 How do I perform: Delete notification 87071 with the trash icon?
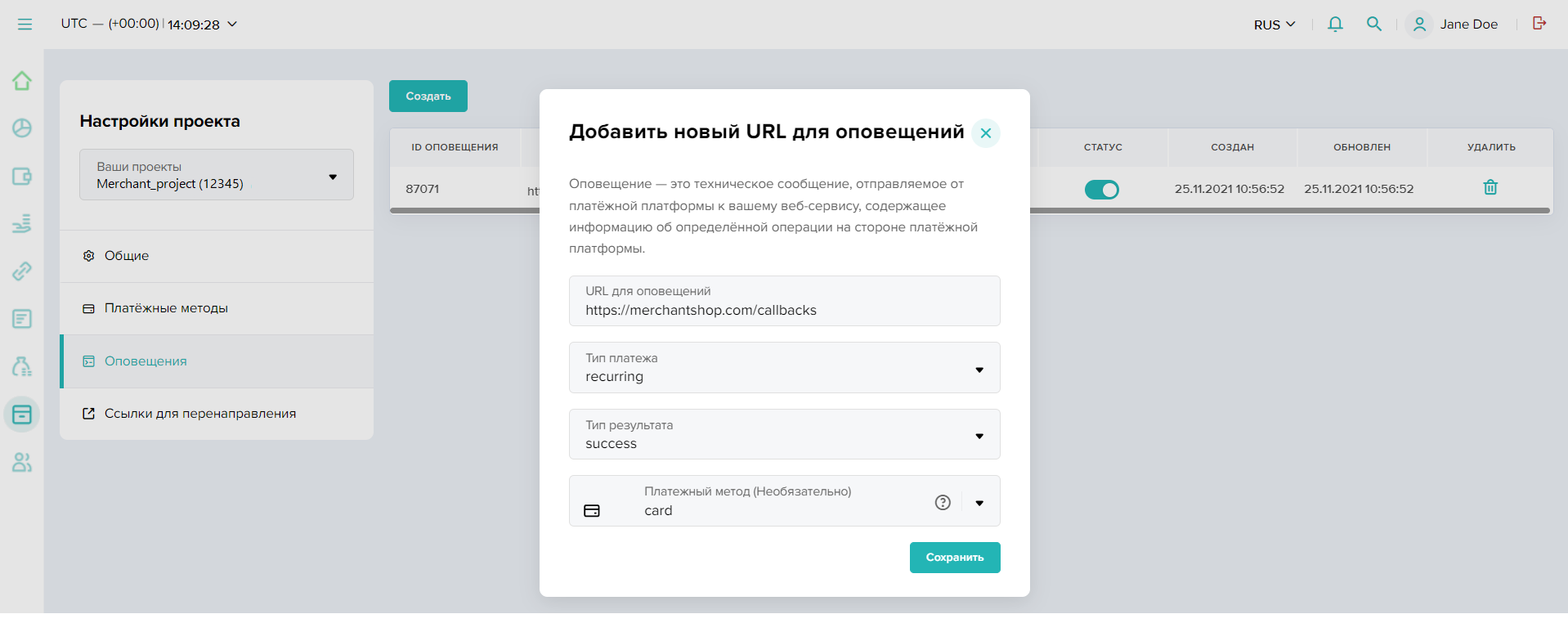point(1490,188)
